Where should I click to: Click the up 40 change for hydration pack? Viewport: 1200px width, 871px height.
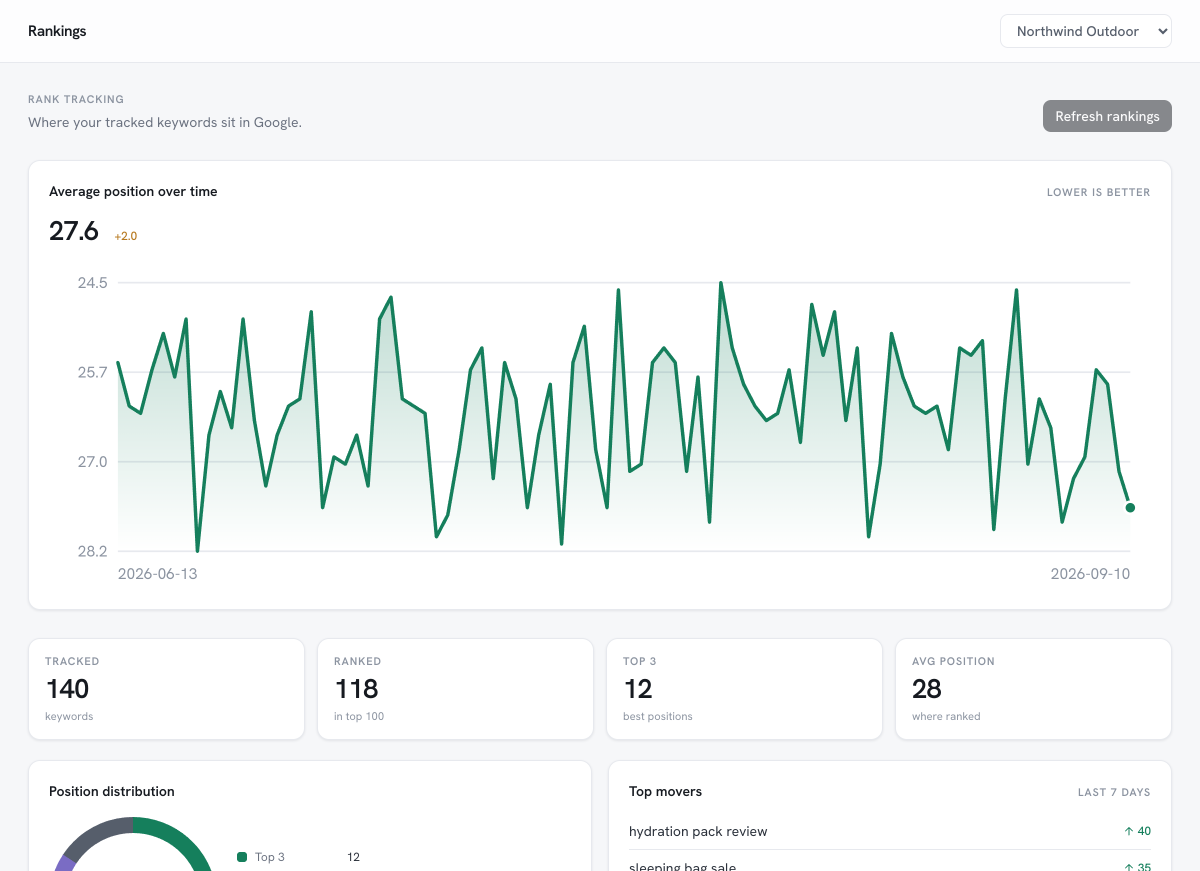(x=1137, y=831)
